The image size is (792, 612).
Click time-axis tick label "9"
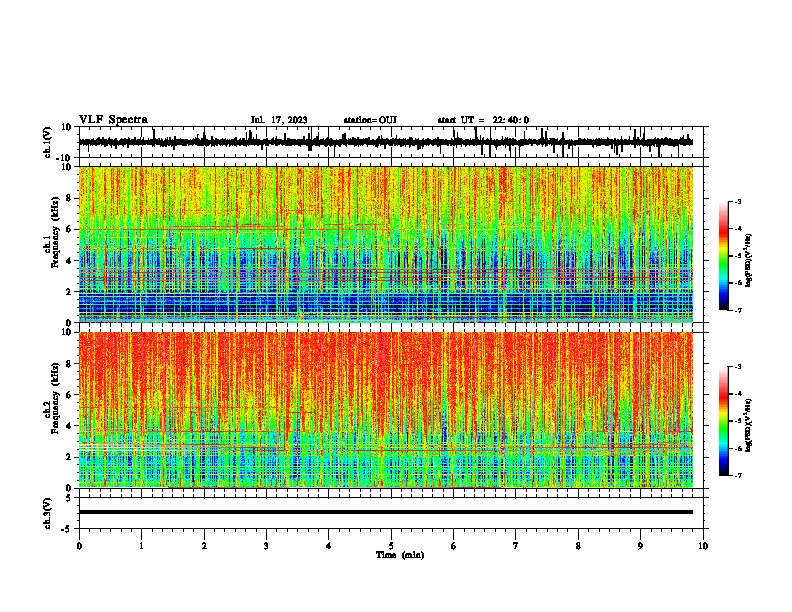coord(640,546)
